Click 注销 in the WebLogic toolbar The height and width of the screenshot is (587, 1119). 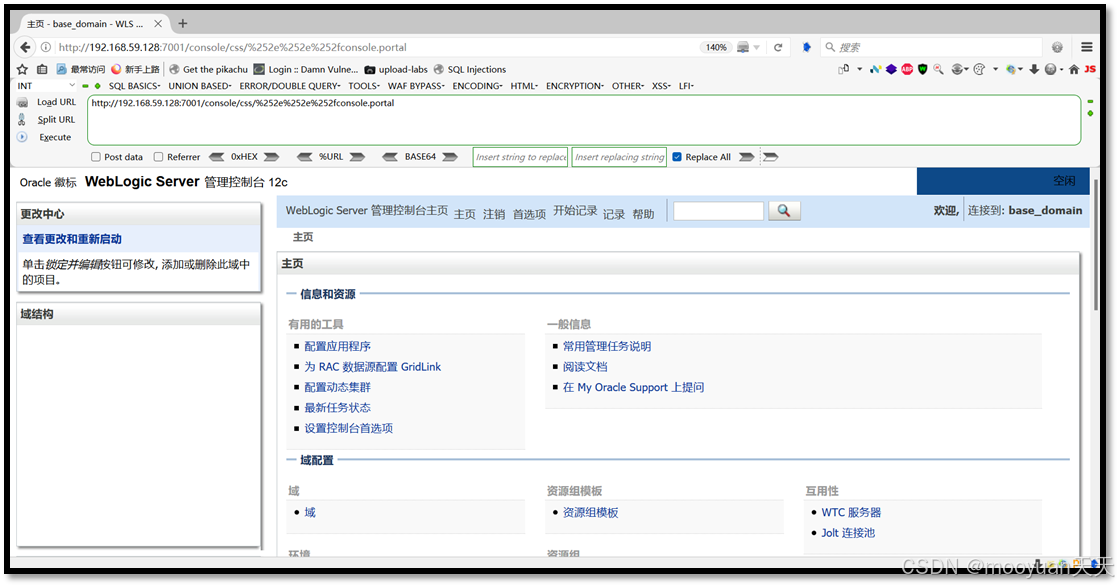coord(494,214)
